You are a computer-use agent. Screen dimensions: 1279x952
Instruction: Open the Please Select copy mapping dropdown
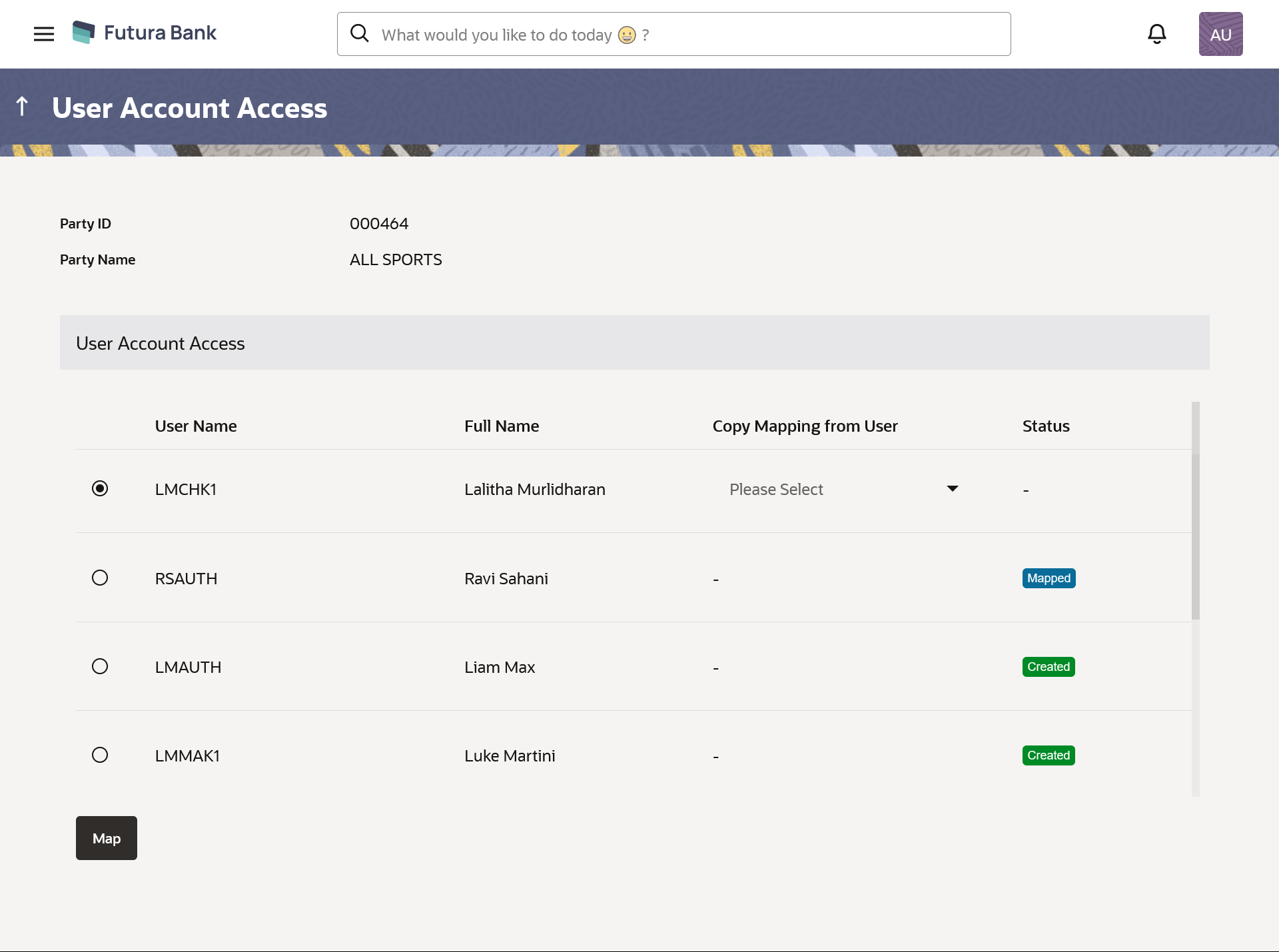pyautogui.click(x=833, y=490)
